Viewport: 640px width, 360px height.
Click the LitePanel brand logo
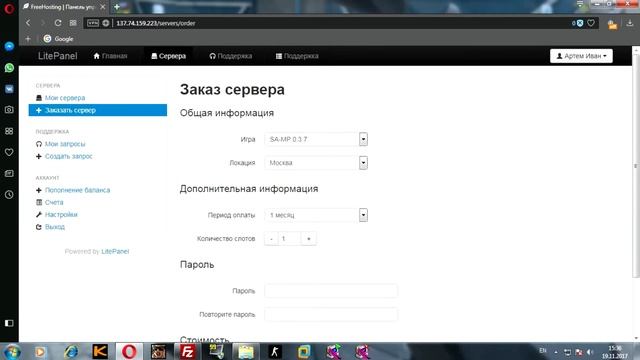58,56
